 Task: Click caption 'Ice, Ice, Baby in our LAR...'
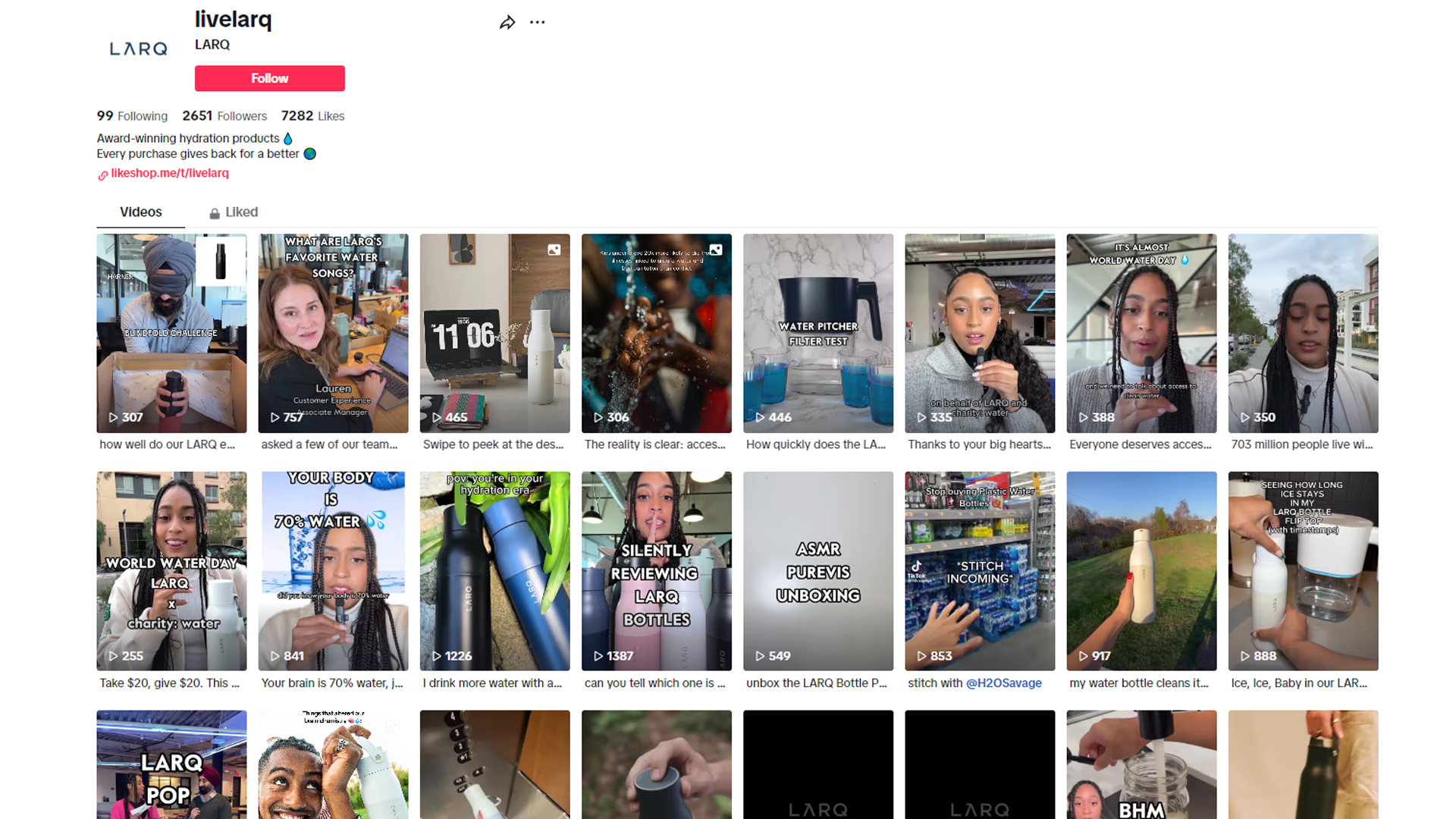pos(1298,682)
